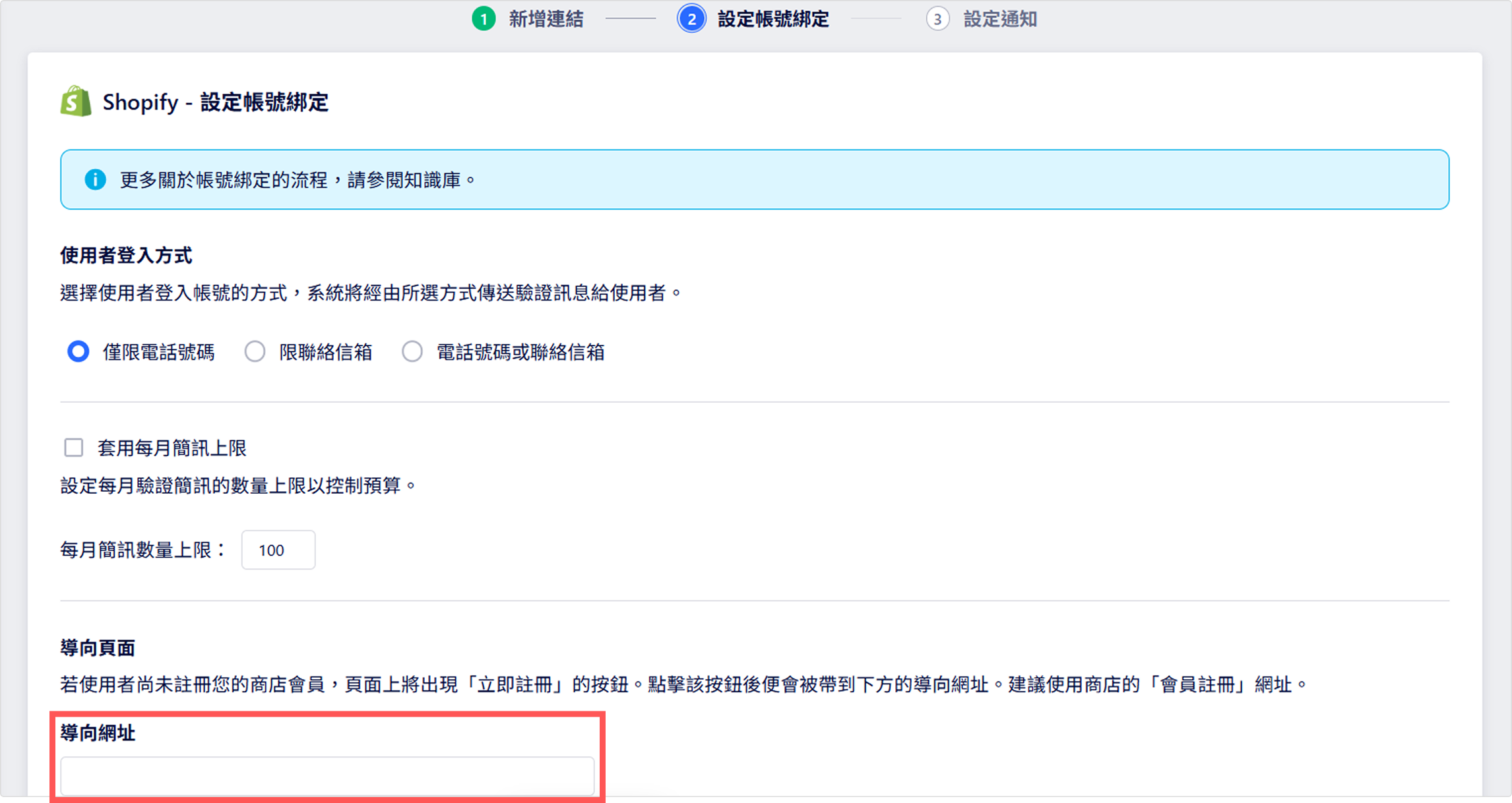
Task: Click the 每月簡訊數量上限 number field
Action: [x=278, y=550]
